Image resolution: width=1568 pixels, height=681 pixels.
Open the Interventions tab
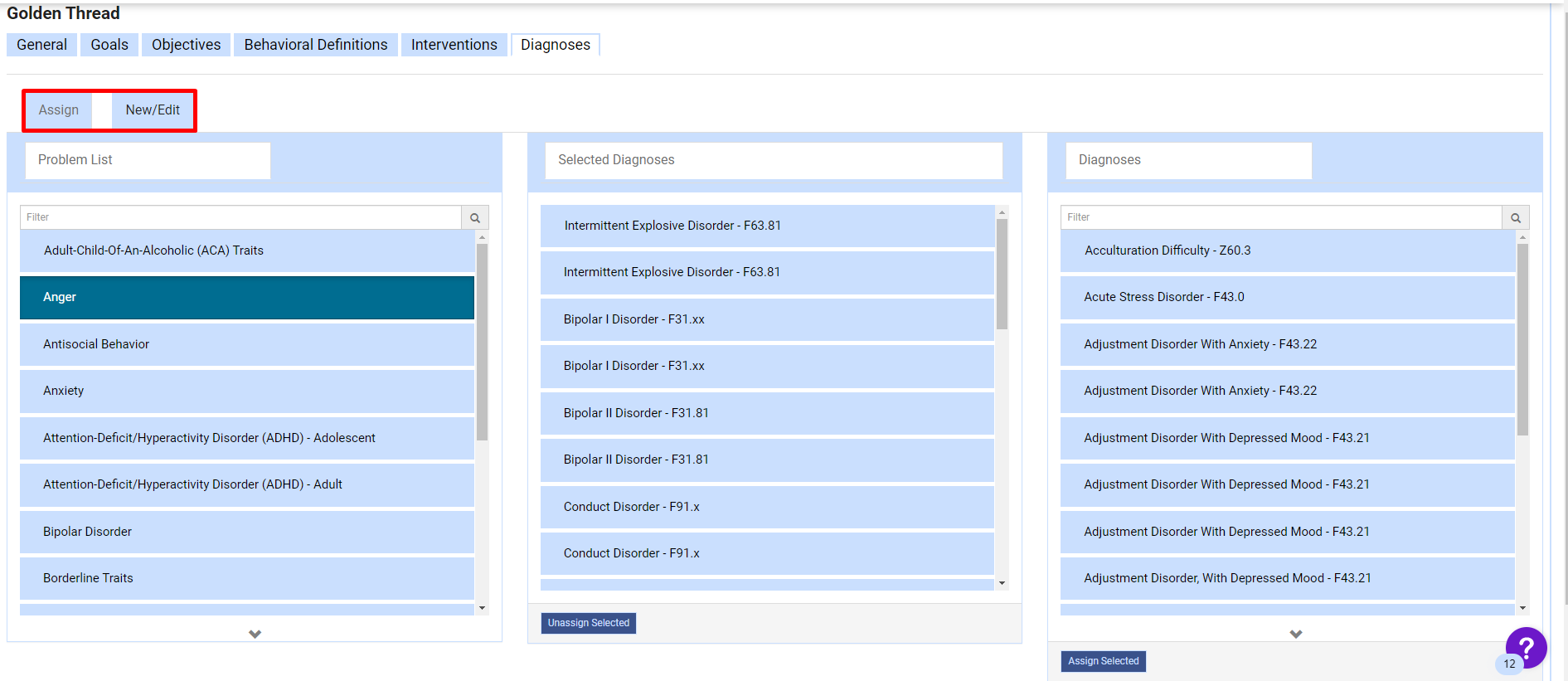tap(454, 45)
